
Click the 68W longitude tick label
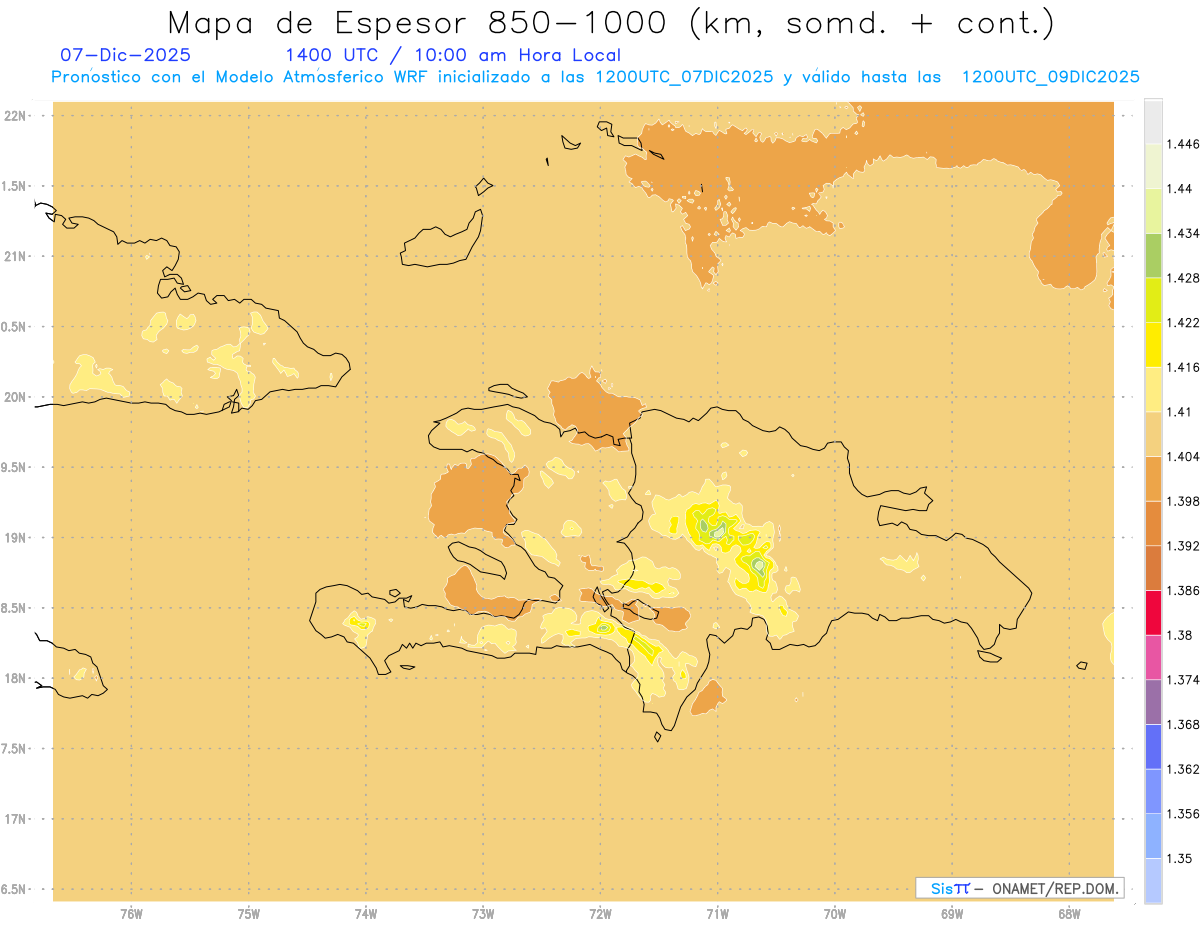click(1068, 914)
